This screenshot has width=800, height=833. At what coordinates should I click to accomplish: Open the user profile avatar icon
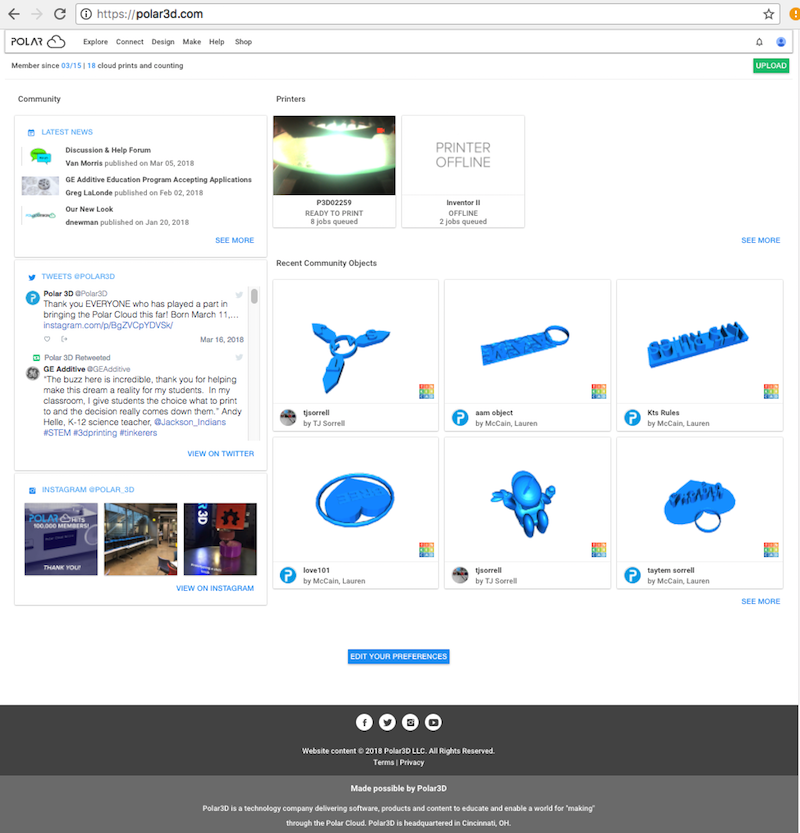pos(781,42)
